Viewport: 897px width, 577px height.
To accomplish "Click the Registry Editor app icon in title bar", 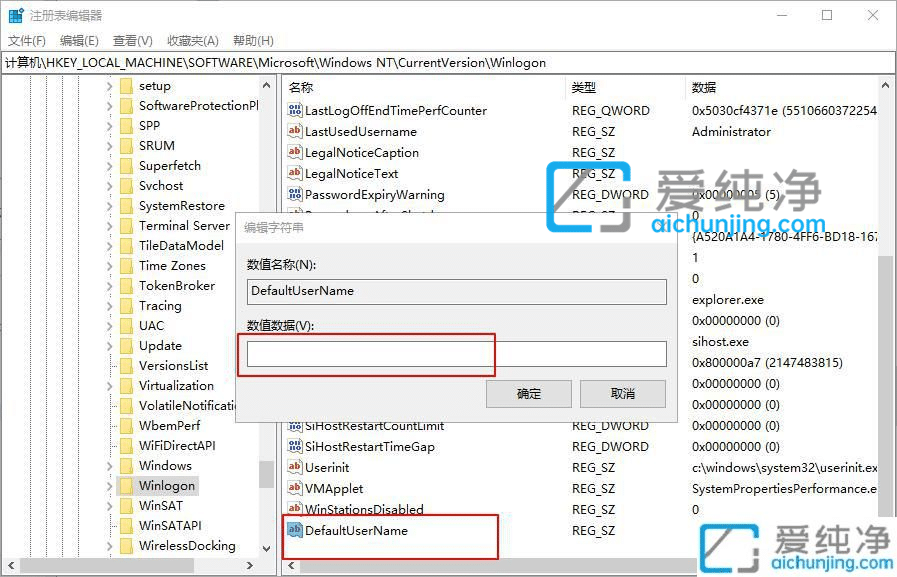I will (16, 15).
